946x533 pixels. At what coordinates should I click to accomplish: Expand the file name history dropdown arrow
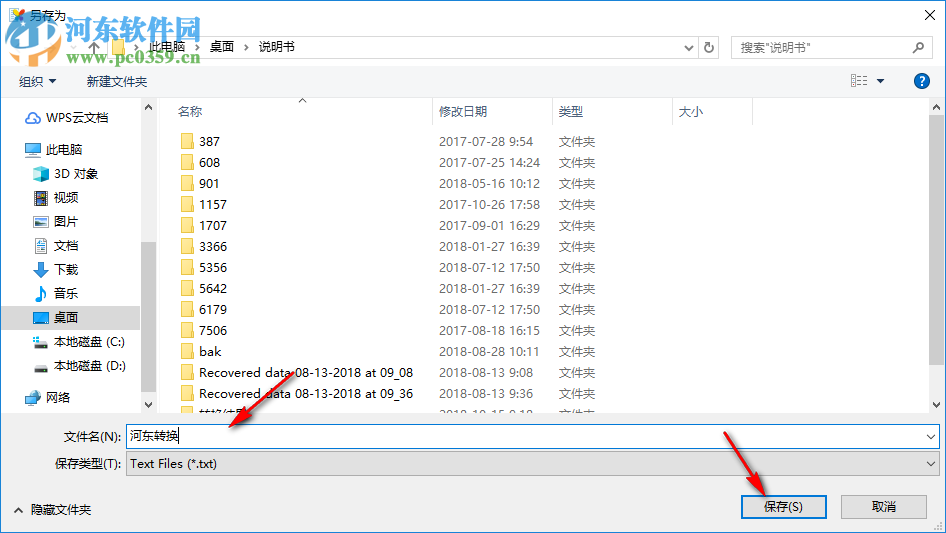pos(931,436)
